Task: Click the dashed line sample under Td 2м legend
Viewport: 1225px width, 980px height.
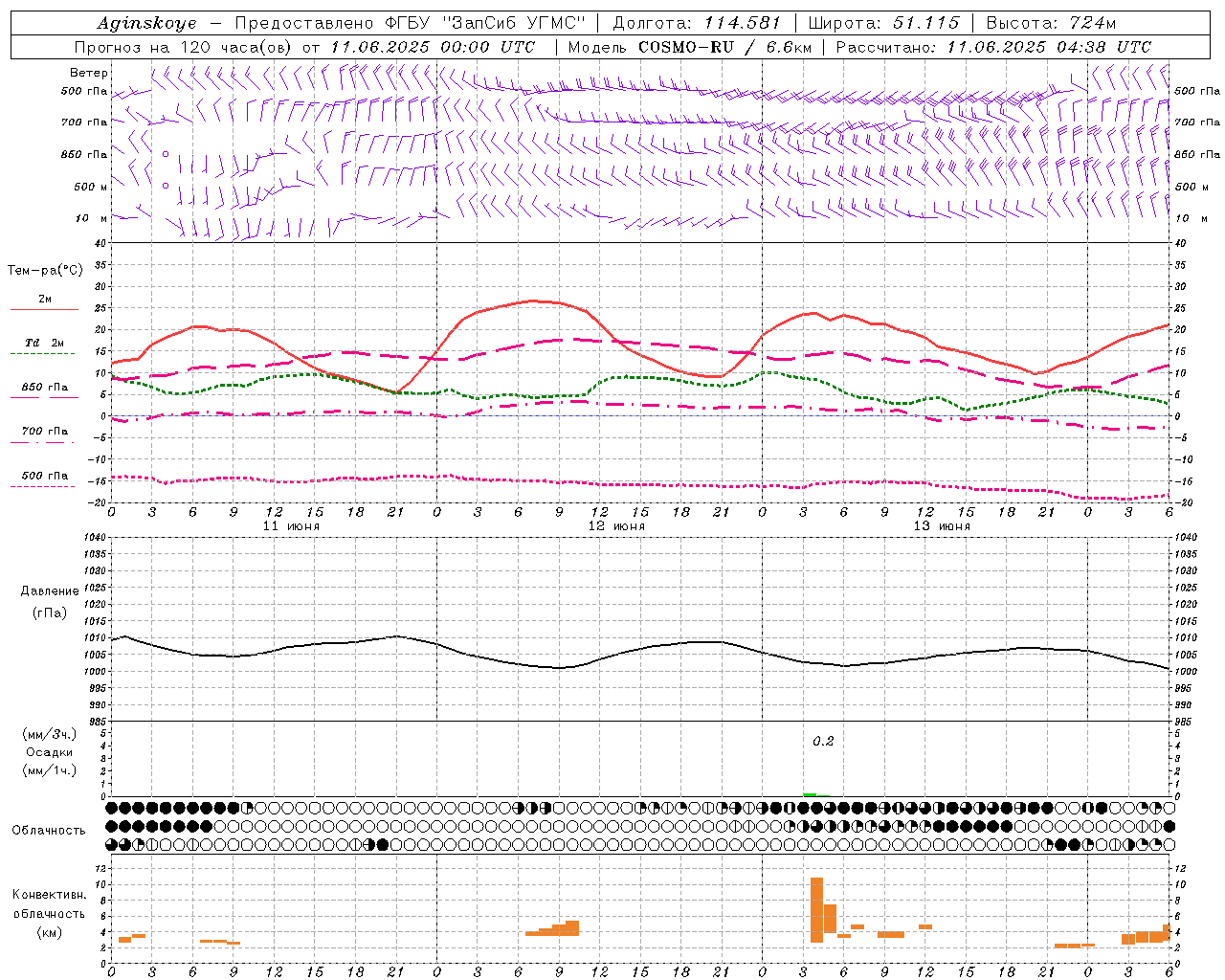Action: [44, 354]
